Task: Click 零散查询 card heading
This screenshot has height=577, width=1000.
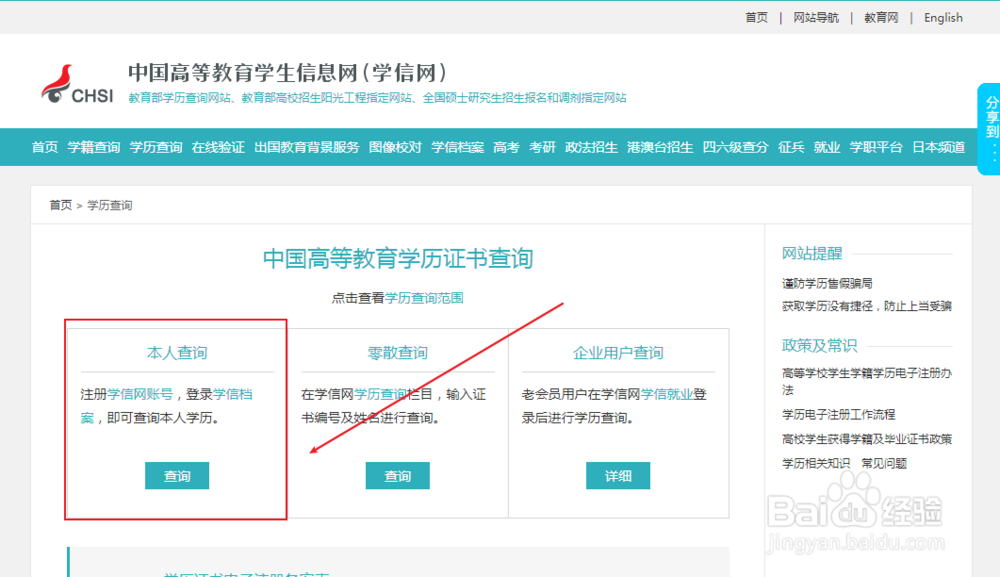Action: pos(397,353)
